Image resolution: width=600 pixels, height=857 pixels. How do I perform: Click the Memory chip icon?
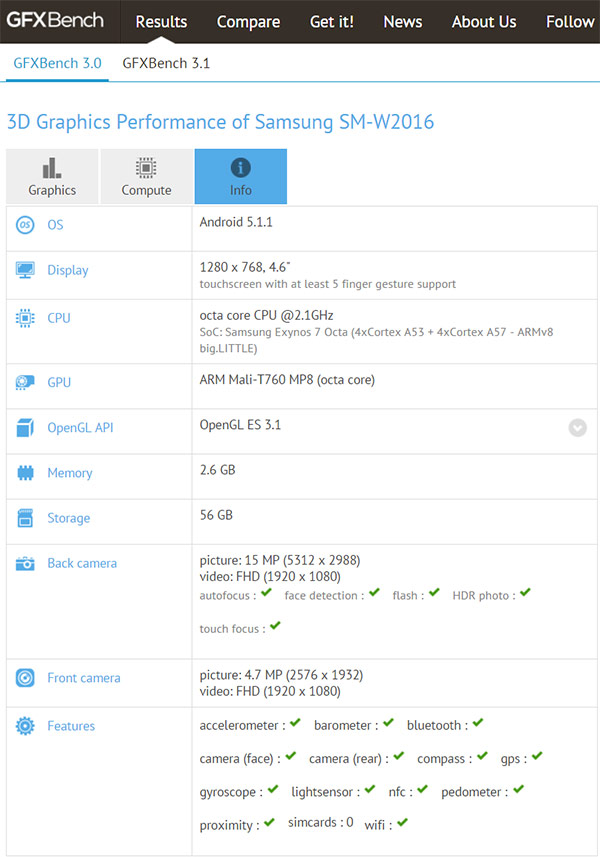[x=25, y=473]
